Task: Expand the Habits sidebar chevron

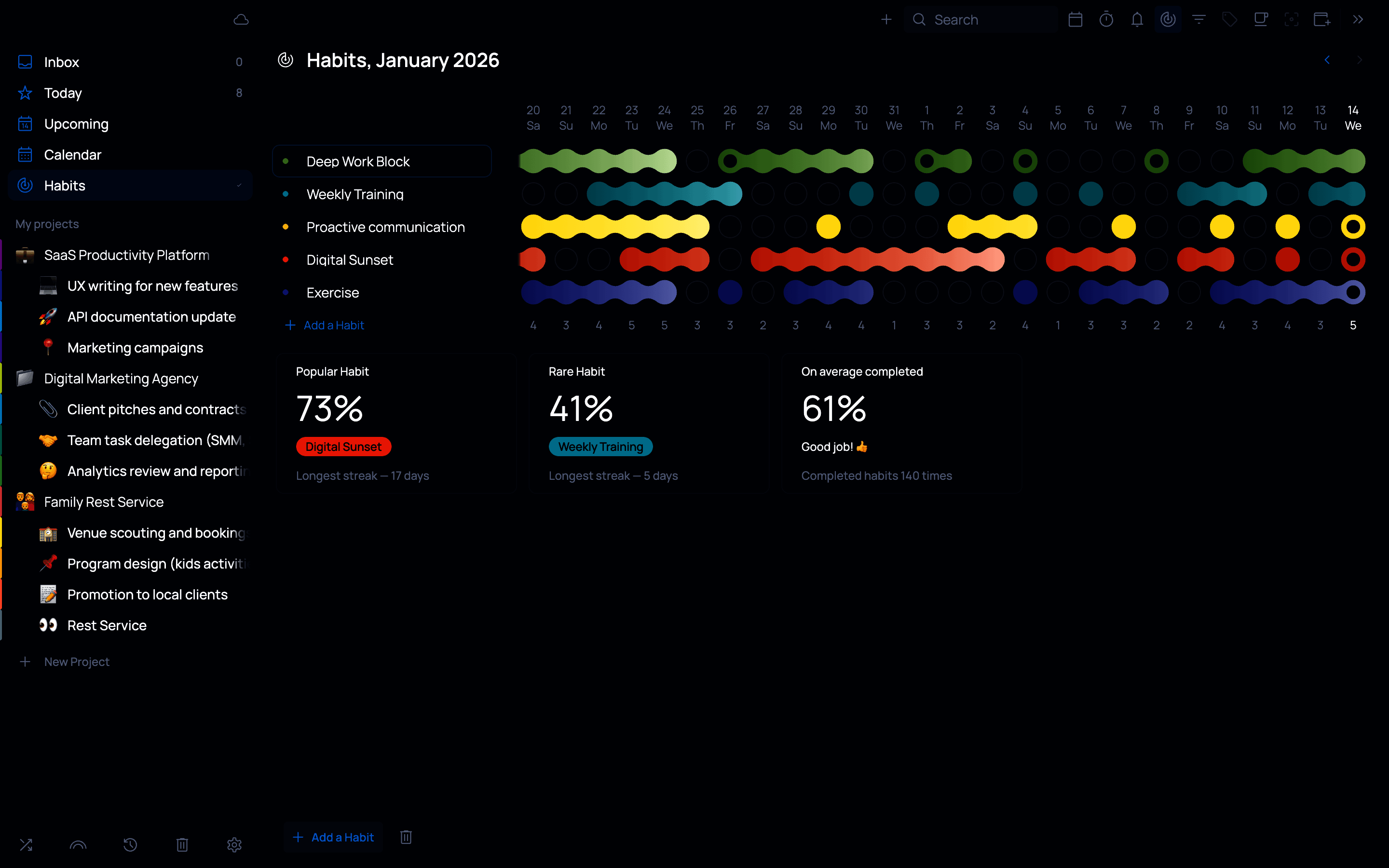Action: (239, 186)
